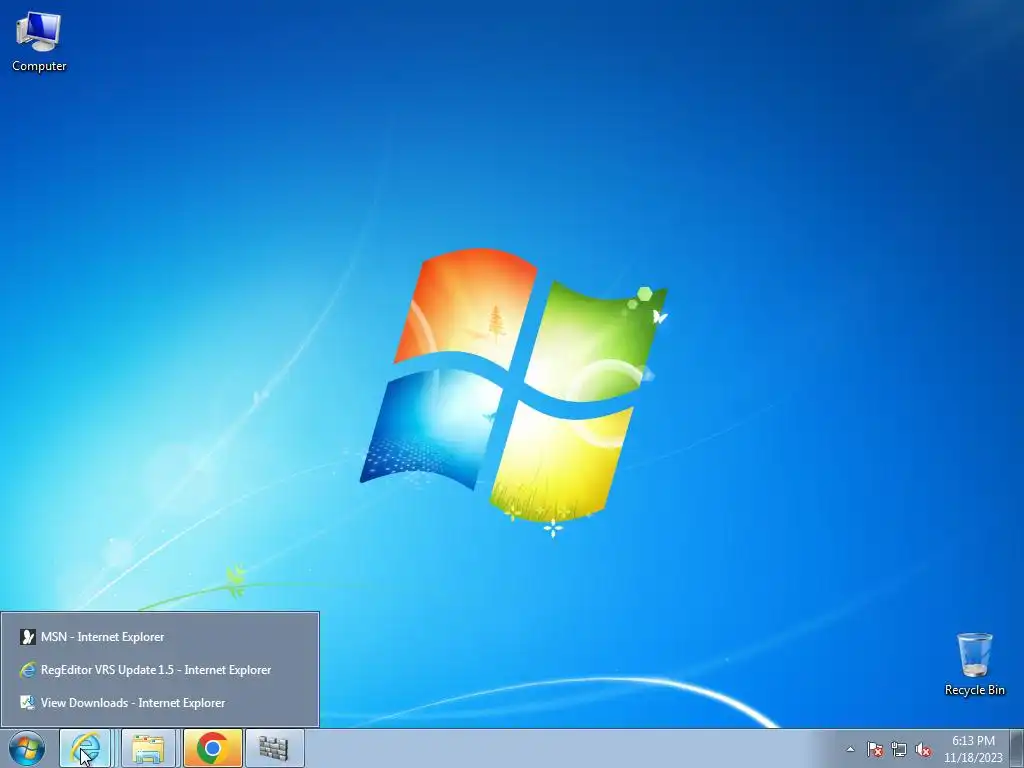Click download icon beside View Downloads

[27, 703]
